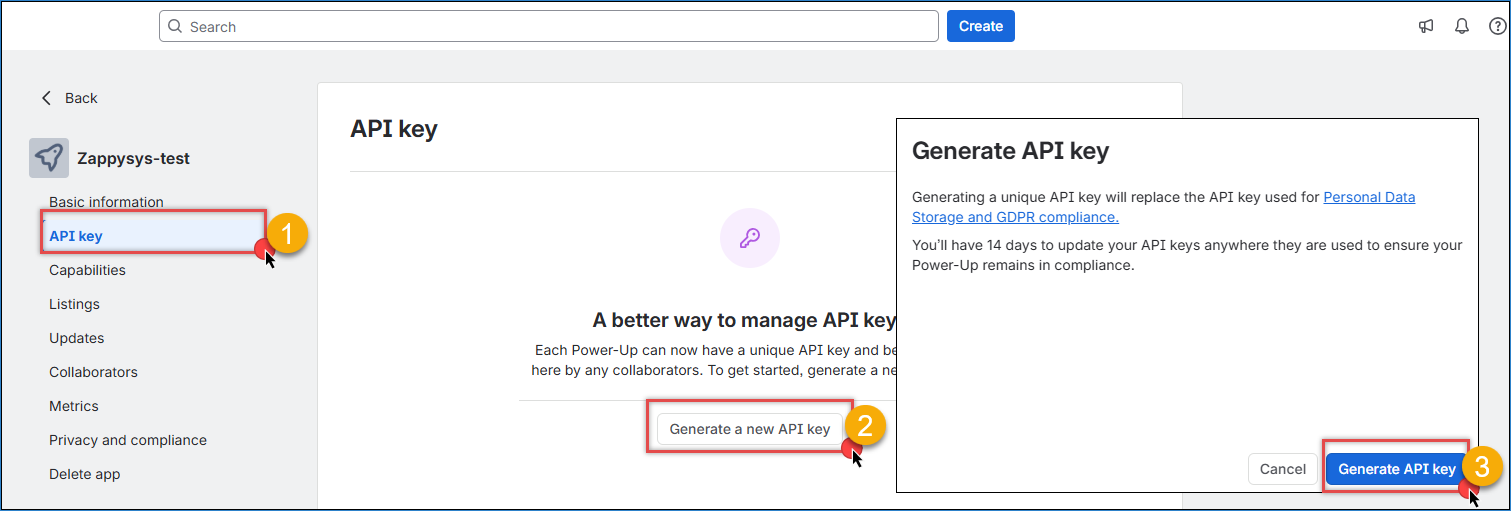The height and width of the screenshot is (511, 1511).
Task: Click Generate a new API key button
Action: pos(750,429)
